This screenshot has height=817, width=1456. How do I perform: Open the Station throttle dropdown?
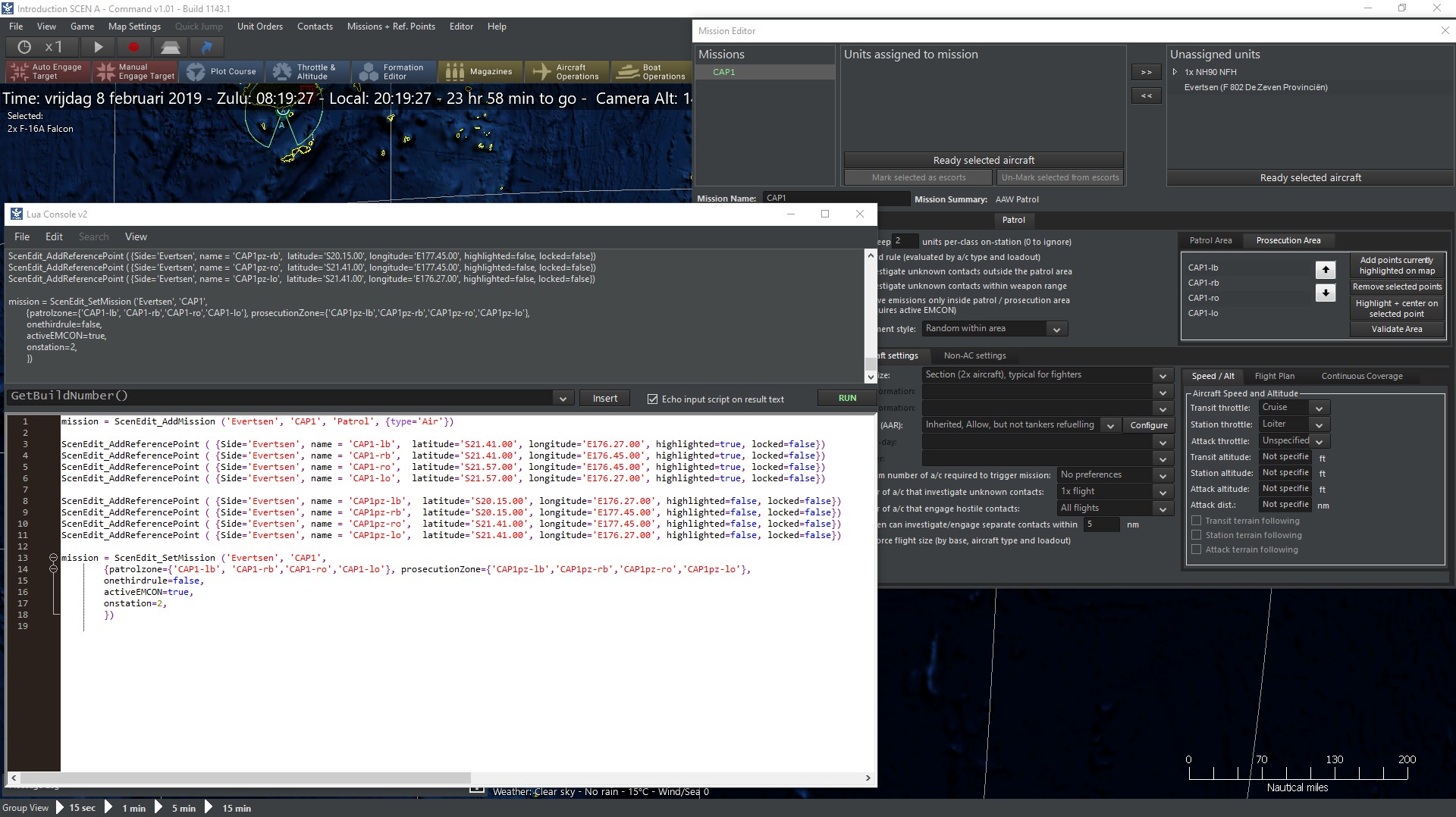[1319, 424]
